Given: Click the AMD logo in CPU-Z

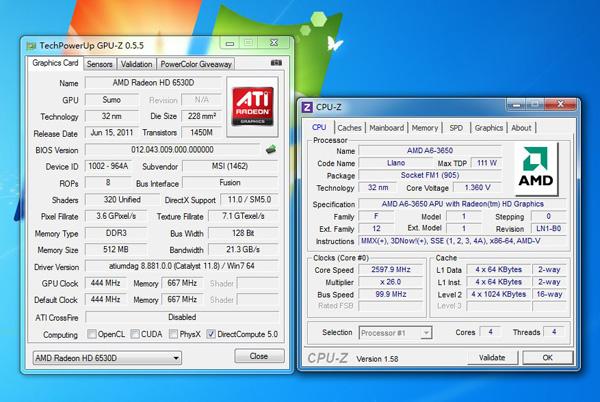Looking at the screenshot, I should point(536,168).
